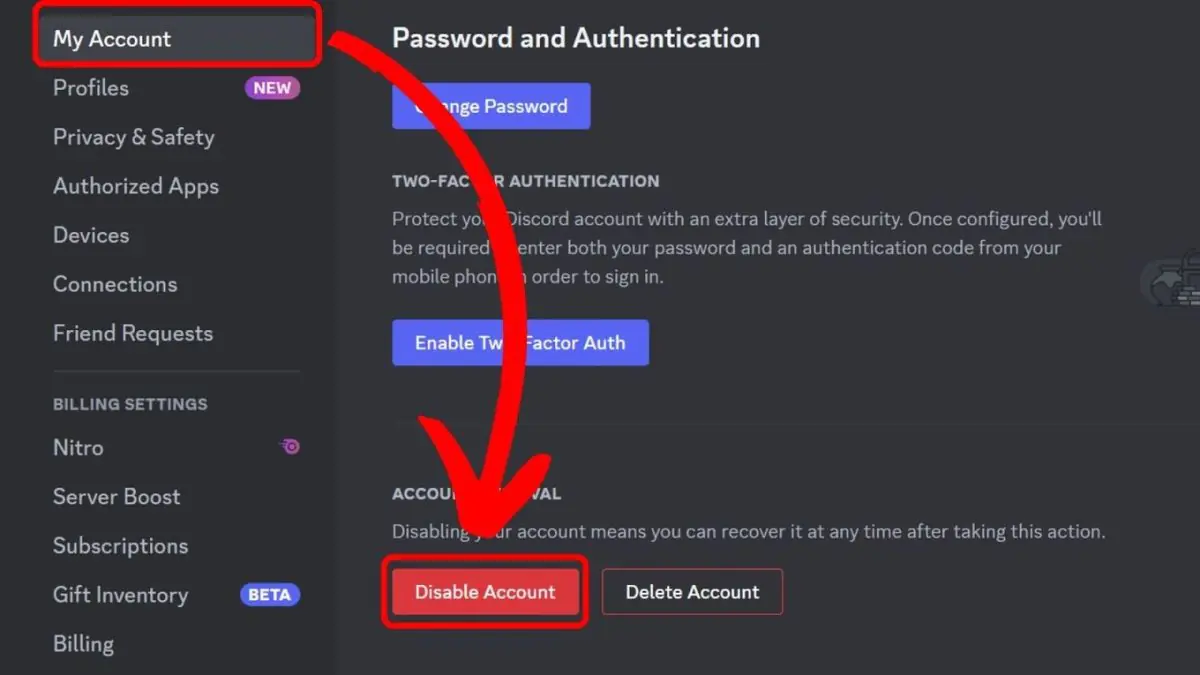
Task: Select the Authorized Apps section
Action: click(136, 186)
